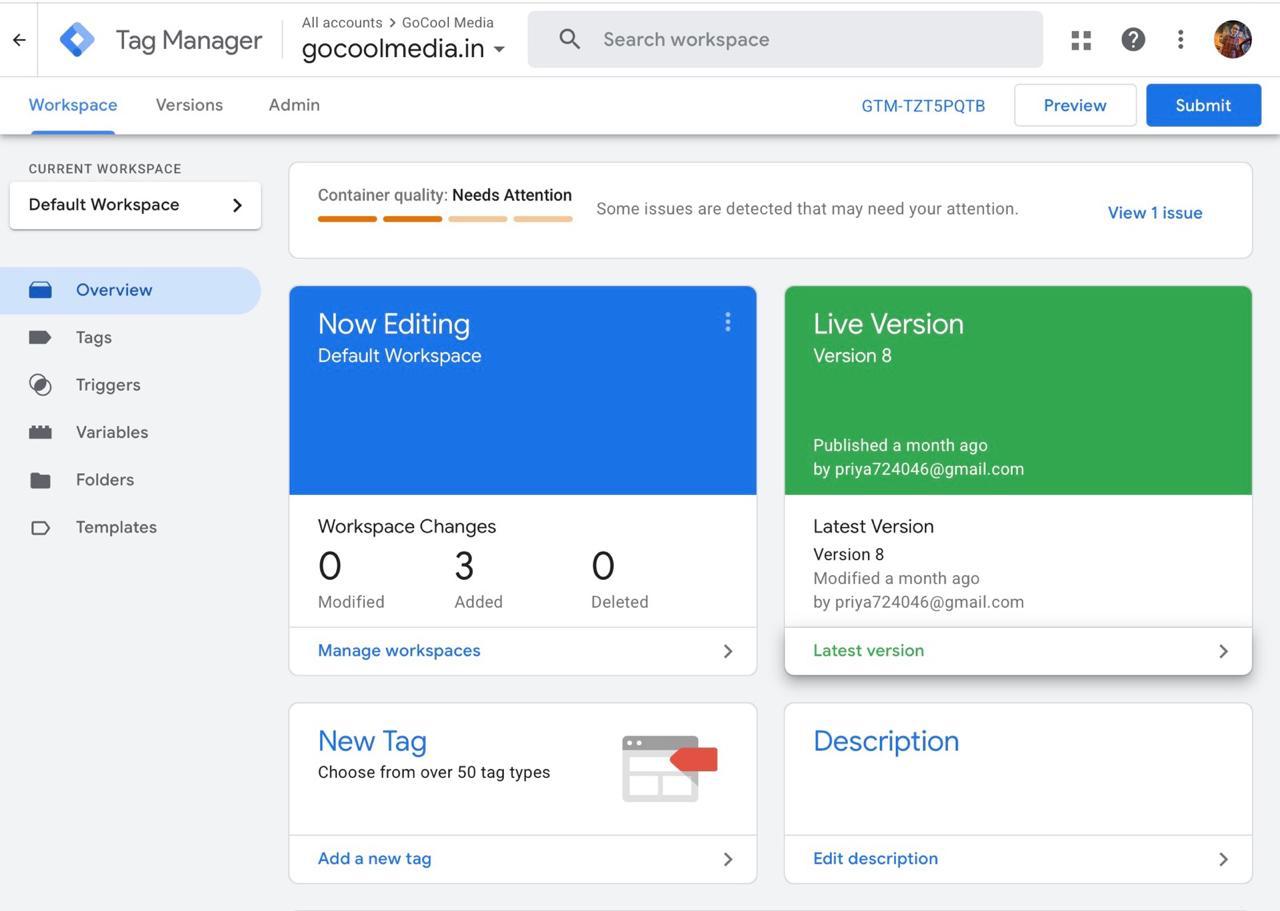The image size is (1280, 911).
Task: Click the container quality progress bar
Action: point(445,219)
